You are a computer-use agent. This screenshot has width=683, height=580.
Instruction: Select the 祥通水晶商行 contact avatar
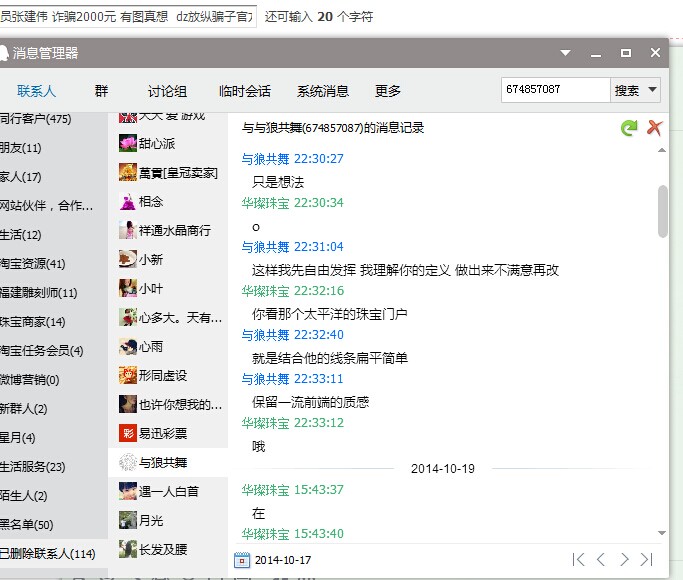128,230
